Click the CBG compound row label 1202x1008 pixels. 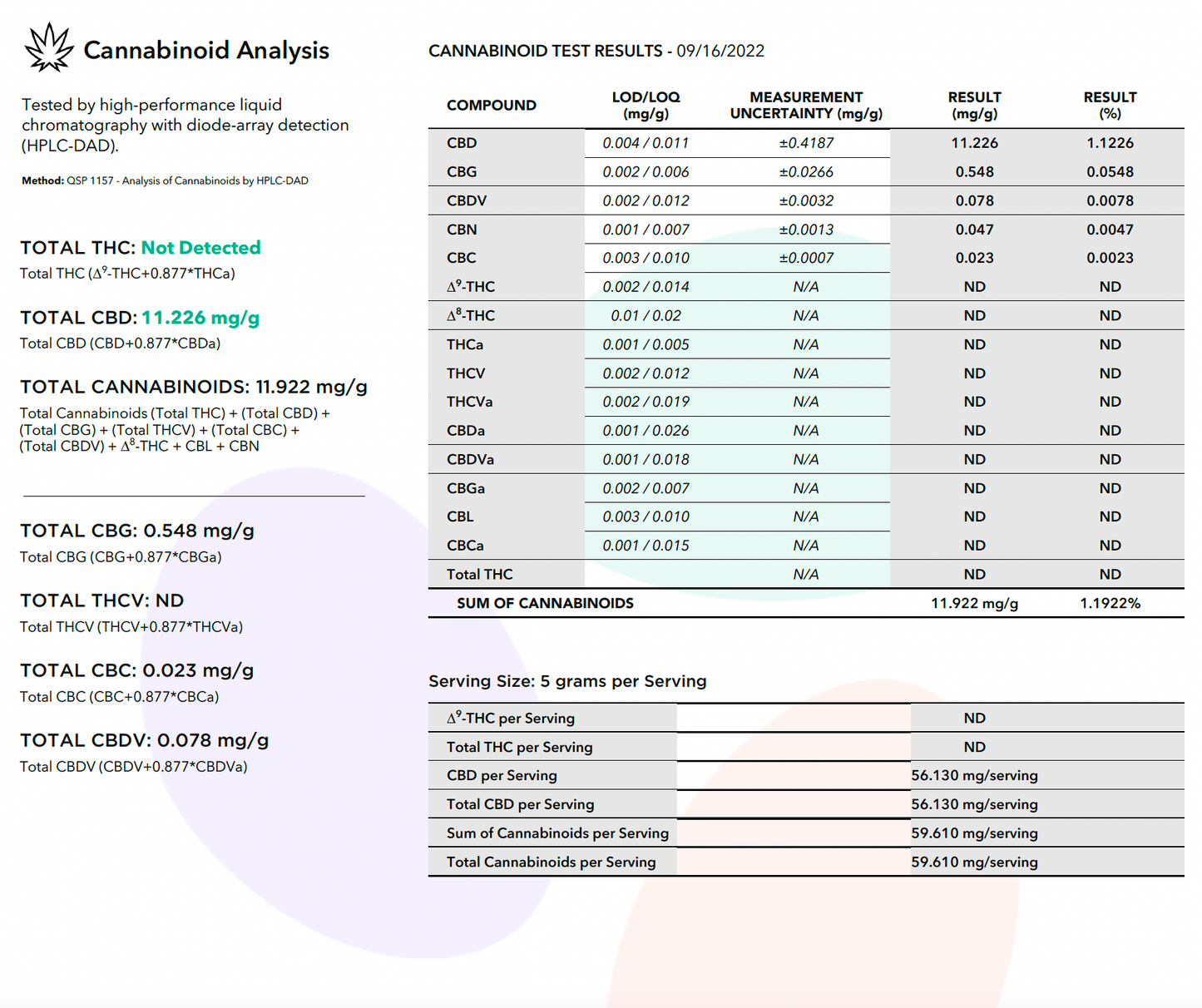(x=462, y=172)
